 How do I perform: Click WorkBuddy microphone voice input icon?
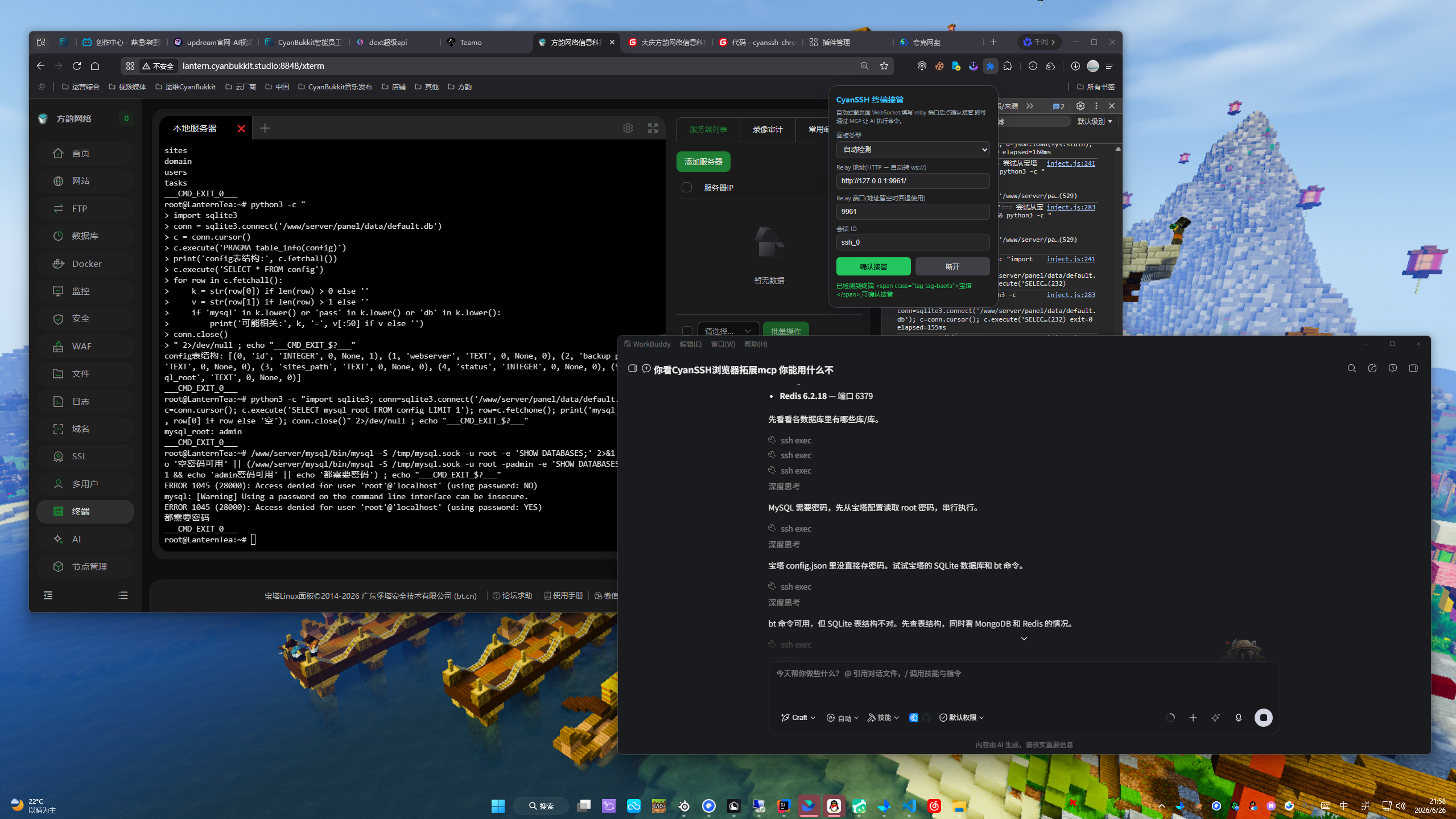click(1238, 718)
